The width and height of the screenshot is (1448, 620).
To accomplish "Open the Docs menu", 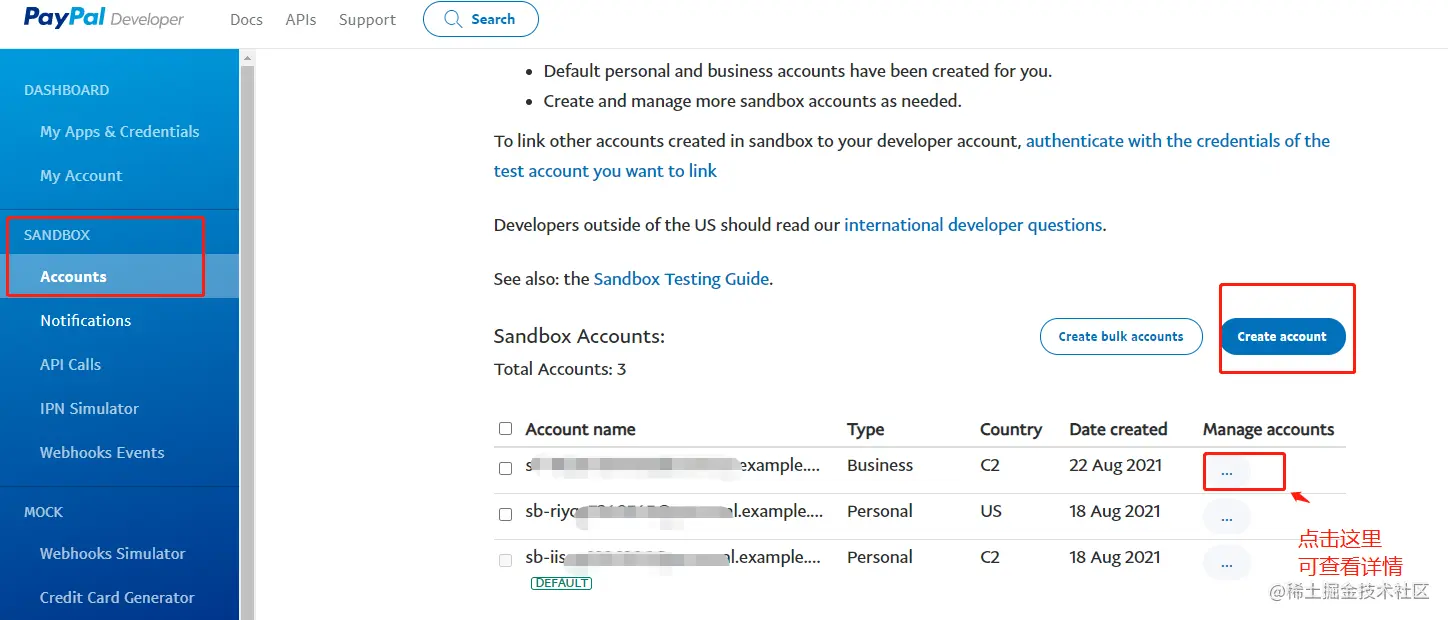I will (246, 19).
